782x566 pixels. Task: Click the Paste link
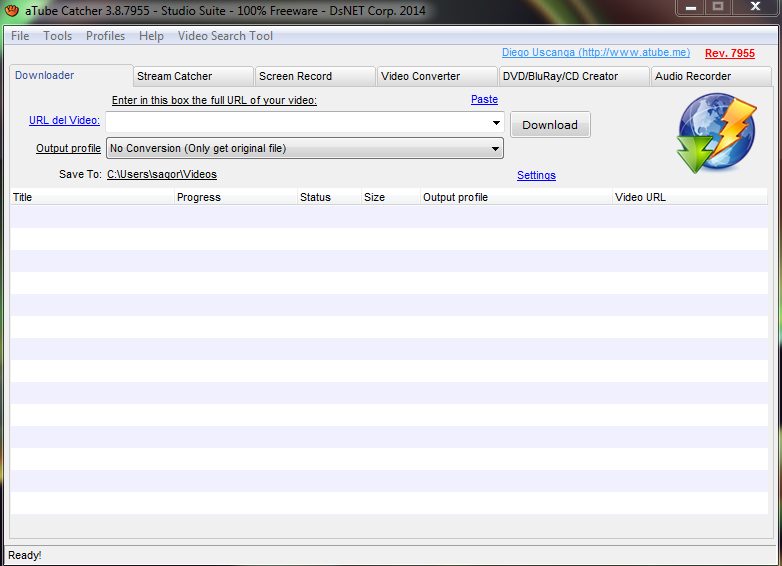pos(484,99)
